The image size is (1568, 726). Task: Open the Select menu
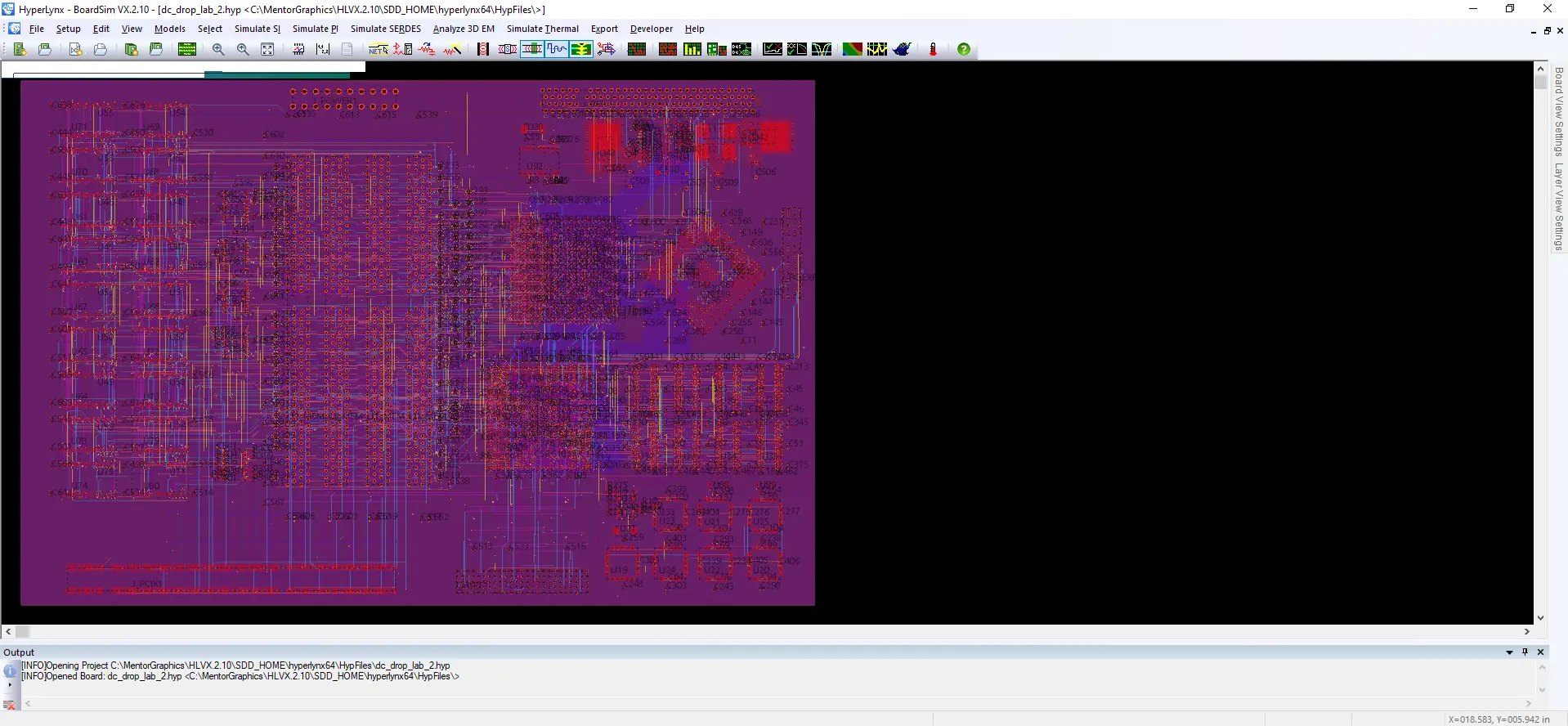click(x=210, y=29)
